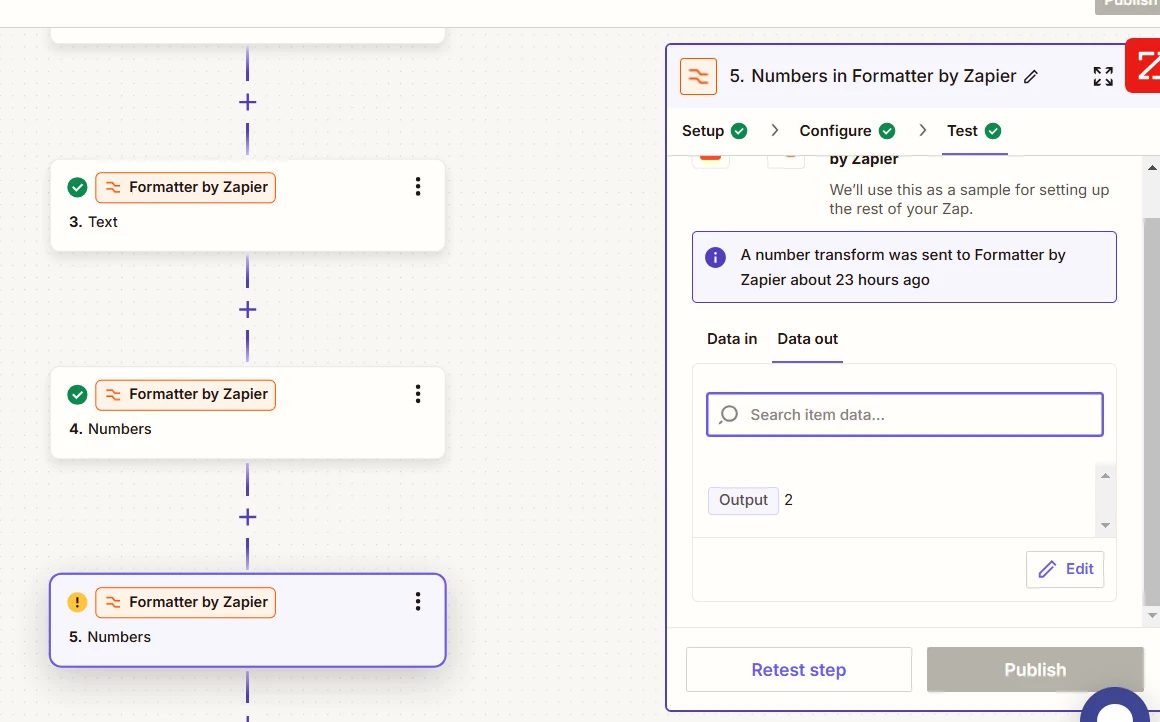Click the Formatter by Zapier badge on step 5
1160x722 pixels.
click(186, 602)
